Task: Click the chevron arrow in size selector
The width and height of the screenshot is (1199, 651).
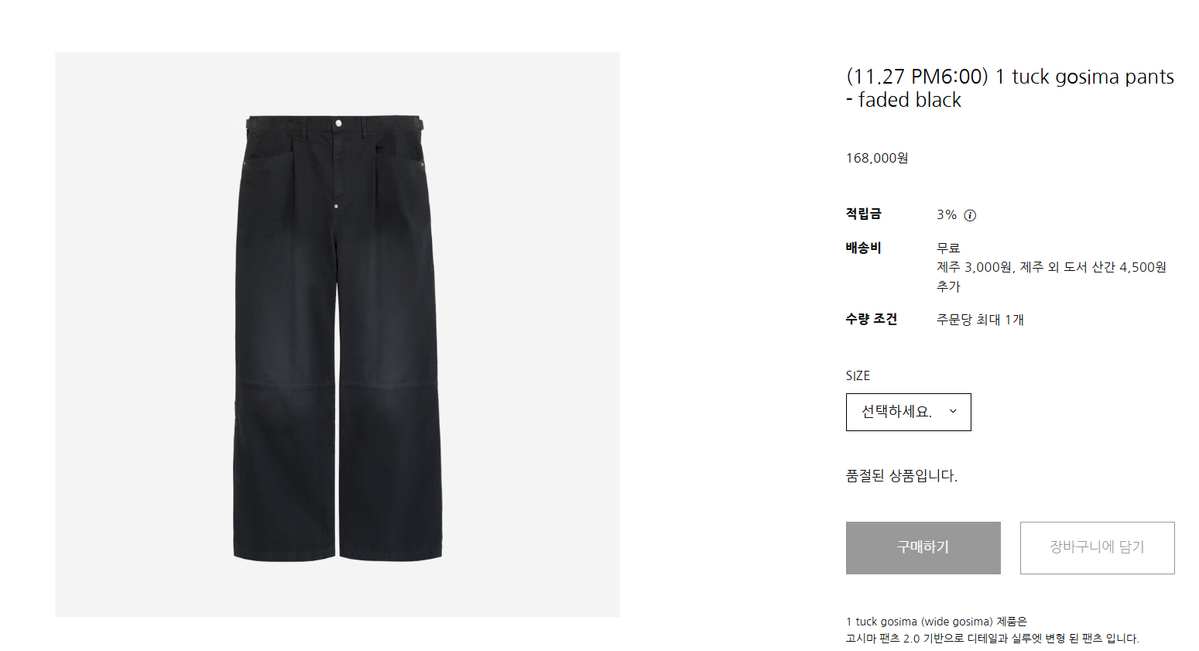Action: (953, 412)
